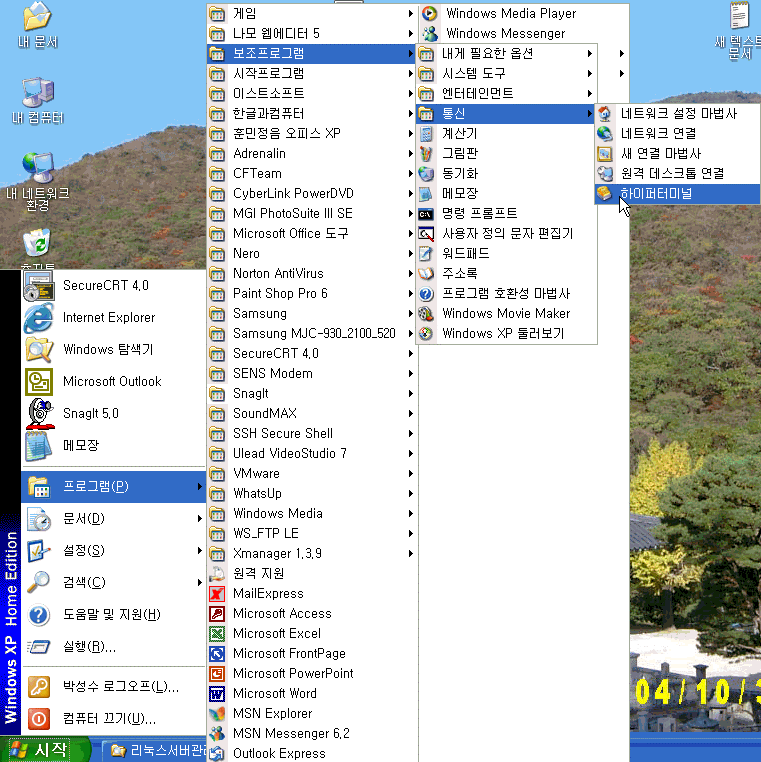Image resolution: width=761 pixels, height=762 pixels.
Task: Open 명령 프롬프트 icon
Action: [426, 214]
